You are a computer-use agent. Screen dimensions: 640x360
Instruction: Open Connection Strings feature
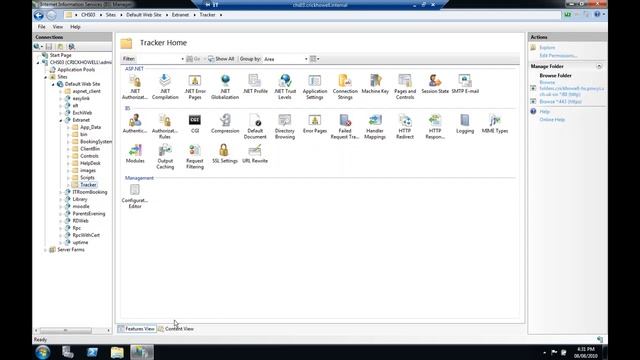345,87
